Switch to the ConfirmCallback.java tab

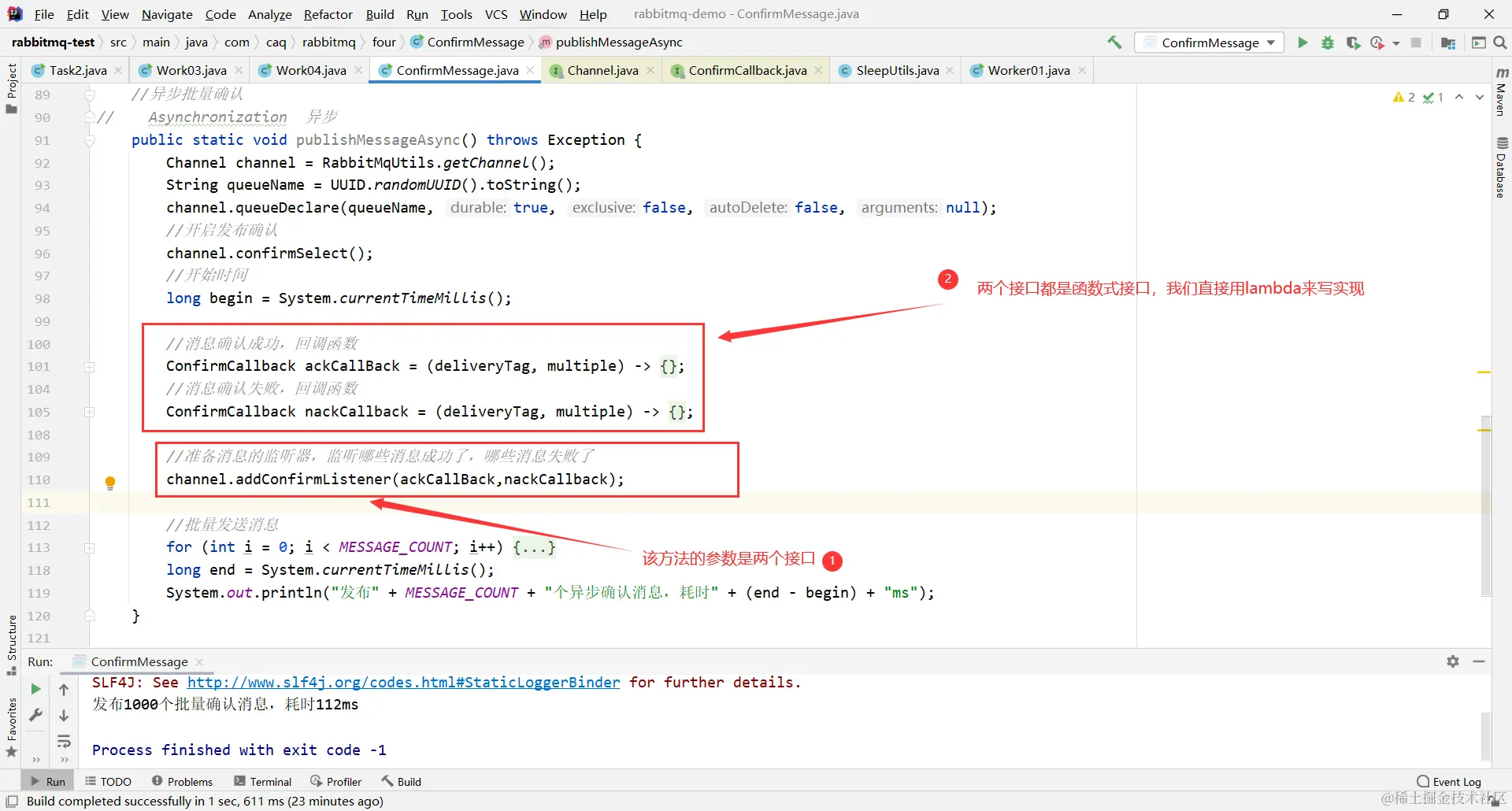tap(747, 70)
